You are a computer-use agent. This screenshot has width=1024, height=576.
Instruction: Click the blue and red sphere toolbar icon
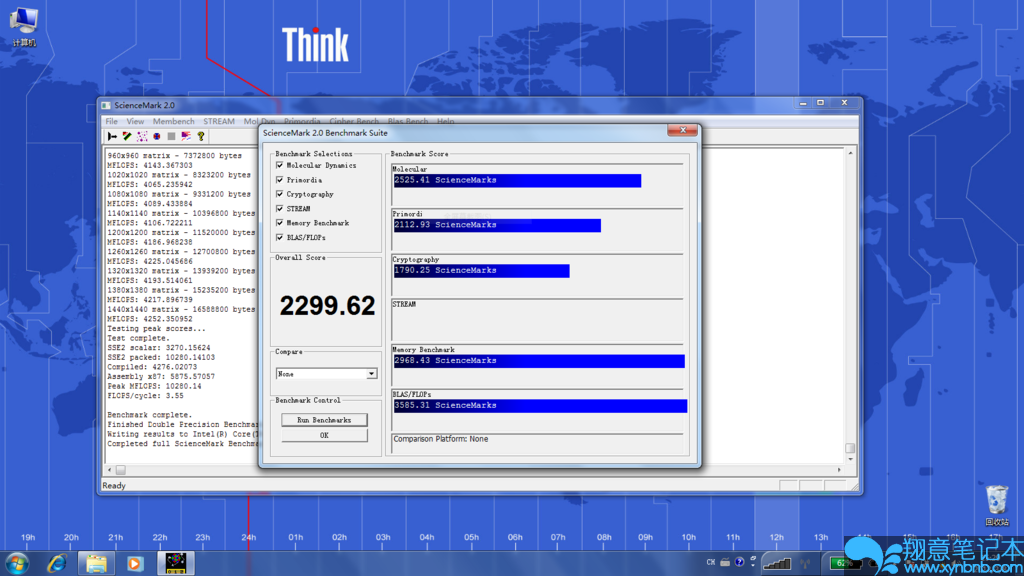click(157, 136)
